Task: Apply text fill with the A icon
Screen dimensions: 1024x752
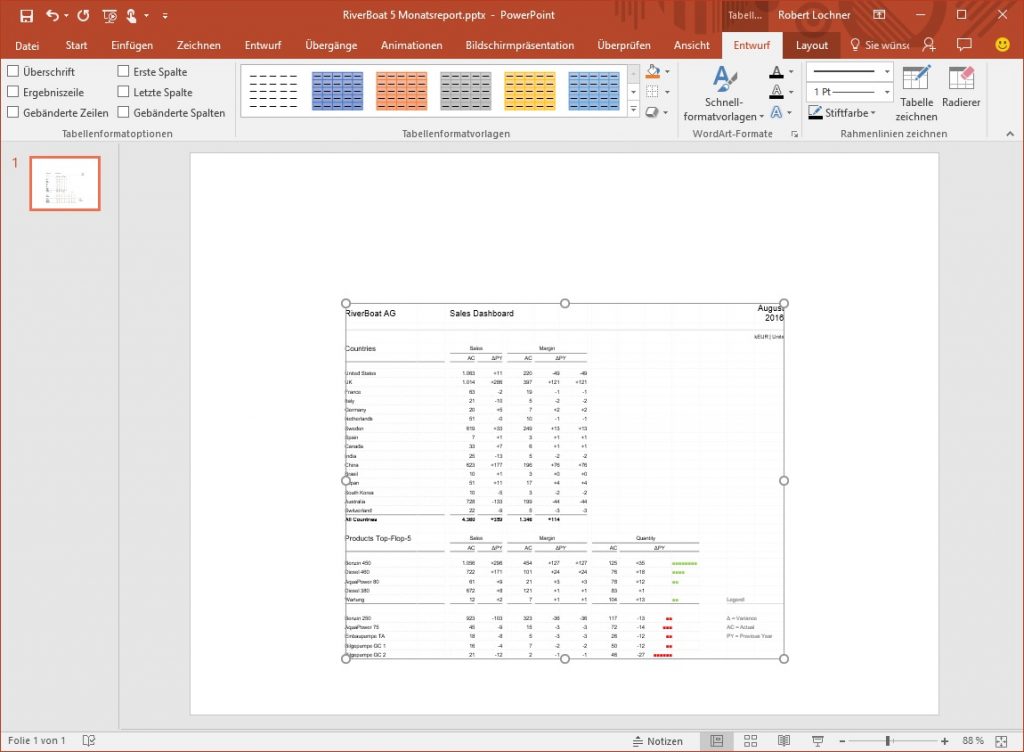Action: pyautogui.click(x=778, y=71)
